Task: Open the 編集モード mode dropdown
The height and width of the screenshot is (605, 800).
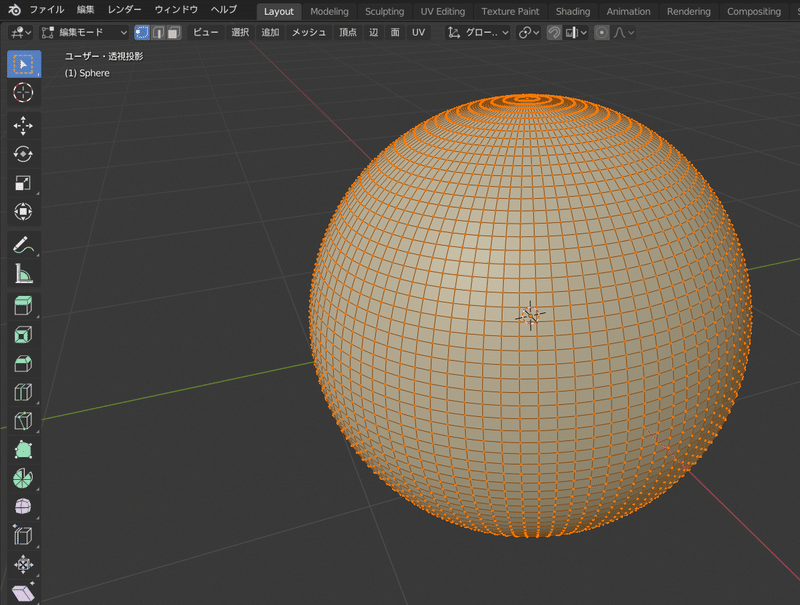Action: (84, 32)
